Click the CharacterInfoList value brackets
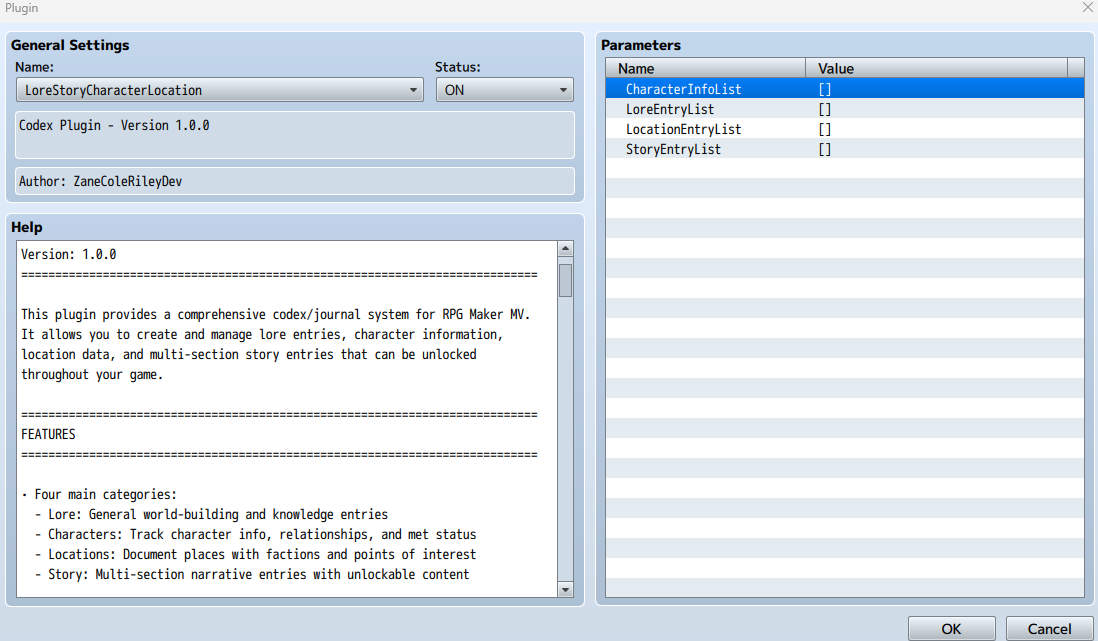Viewport: 1098px width, 641px height. (825, 89)
